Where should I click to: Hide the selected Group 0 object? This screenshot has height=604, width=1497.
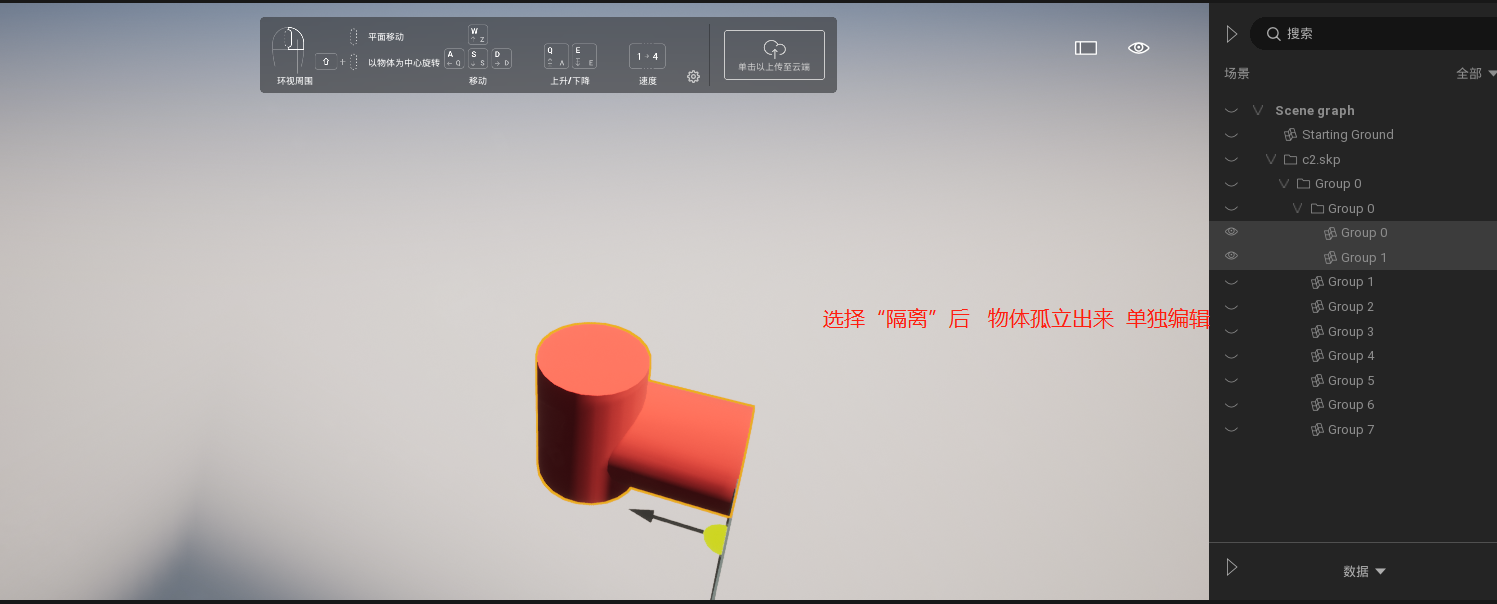coord(1231,232)
